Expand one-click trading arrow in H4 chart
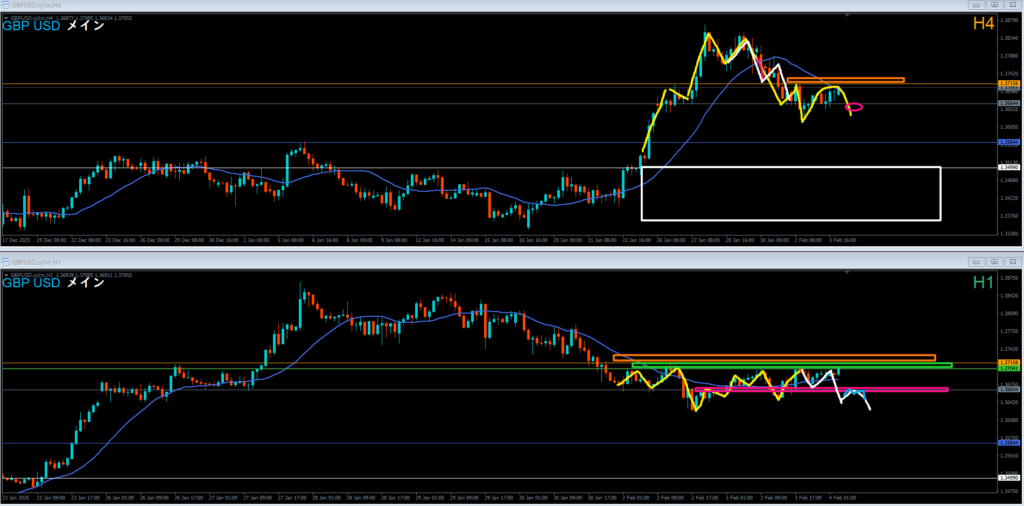 (x=5, y=18)
